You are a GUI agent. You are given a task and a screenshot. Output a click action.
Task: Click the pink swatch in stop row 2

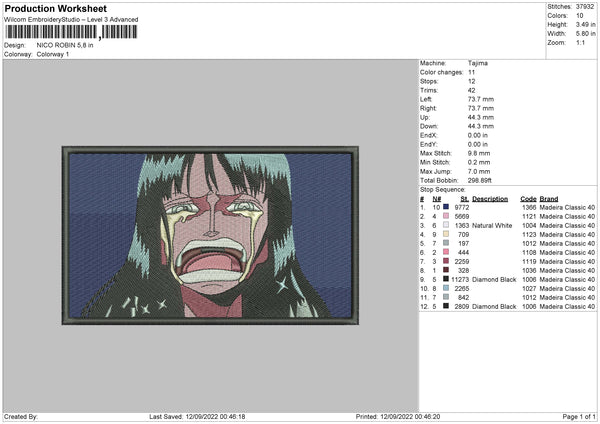pos(446,216)
